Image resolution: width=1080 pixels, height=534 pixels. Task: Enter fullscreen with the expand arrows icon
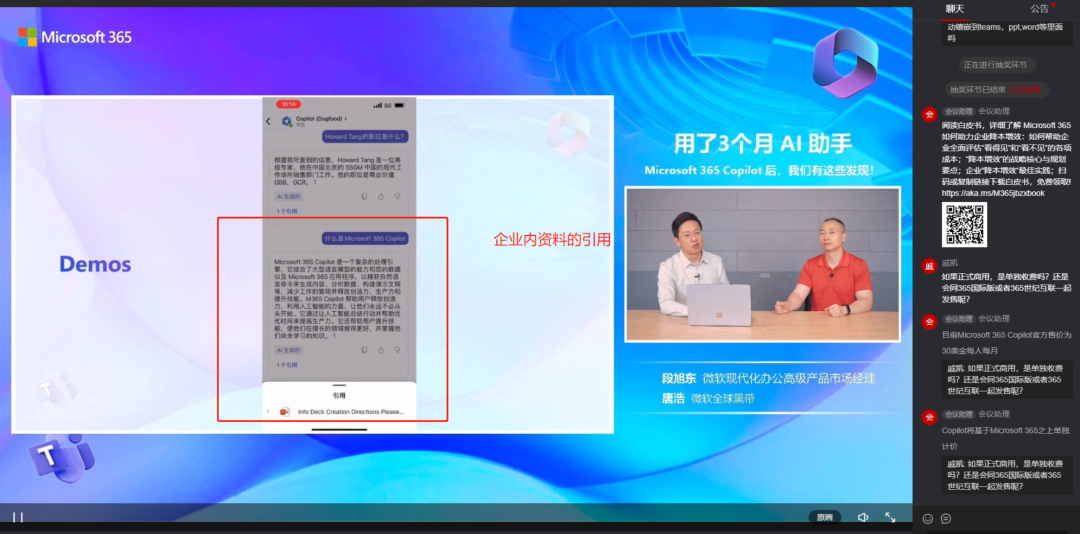[890, 517]
